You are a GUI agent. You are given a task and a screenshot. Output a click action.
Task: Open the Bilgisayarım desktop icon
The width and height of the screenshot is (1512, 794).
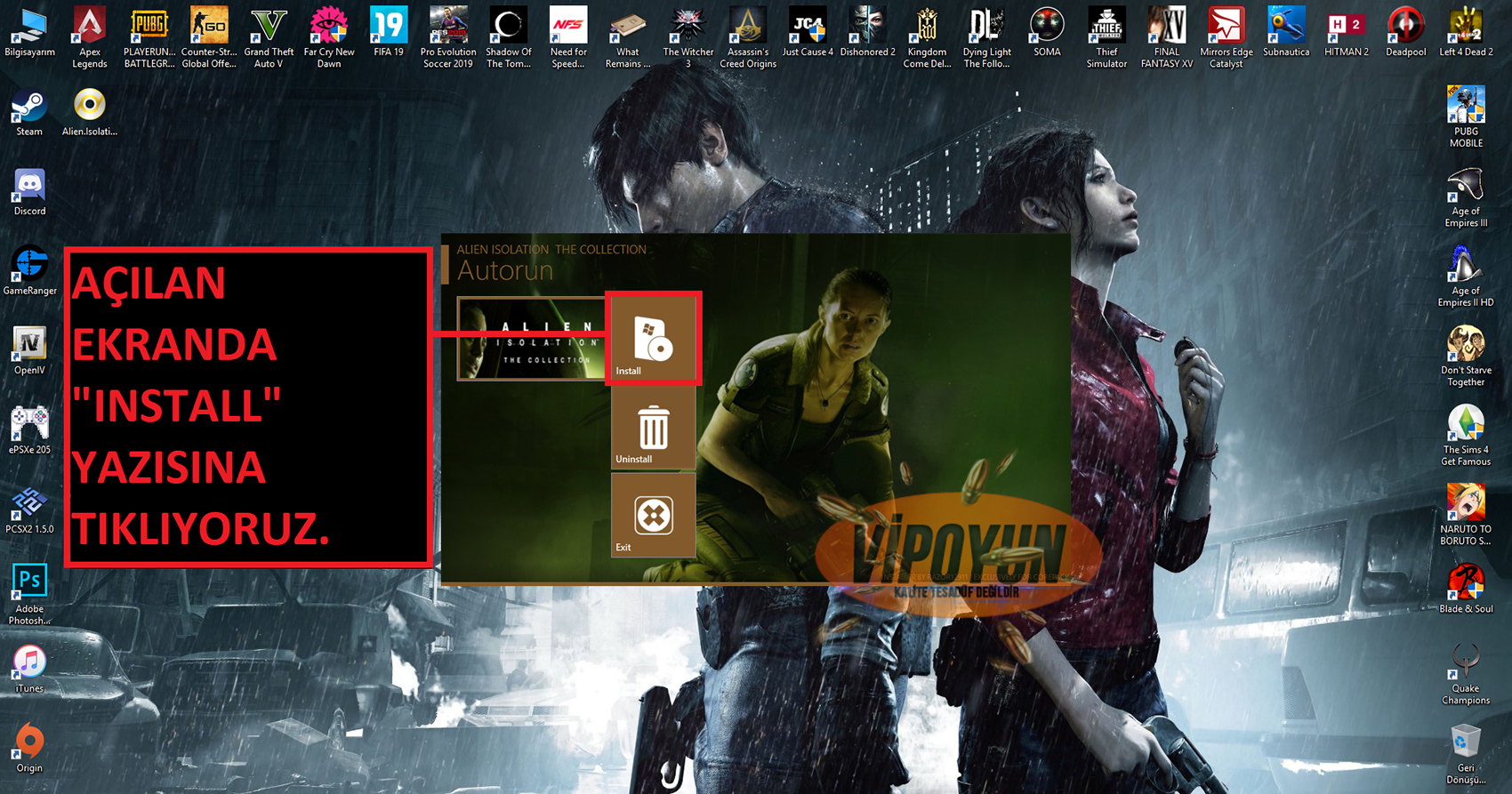pos(29,32)
